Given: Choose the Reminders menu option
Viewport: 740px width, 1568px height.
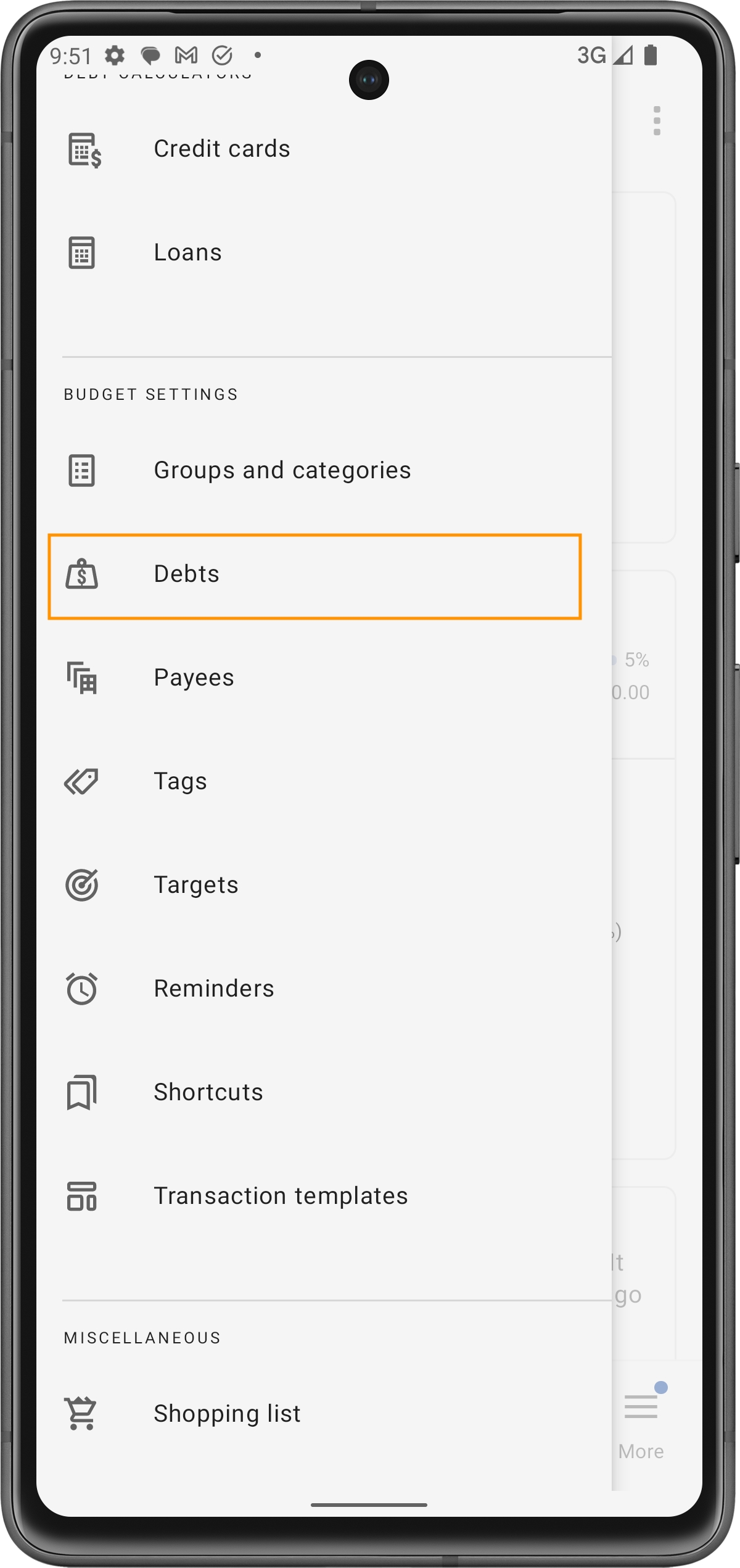Looking at the screenshot, I should tap(213, 989).
